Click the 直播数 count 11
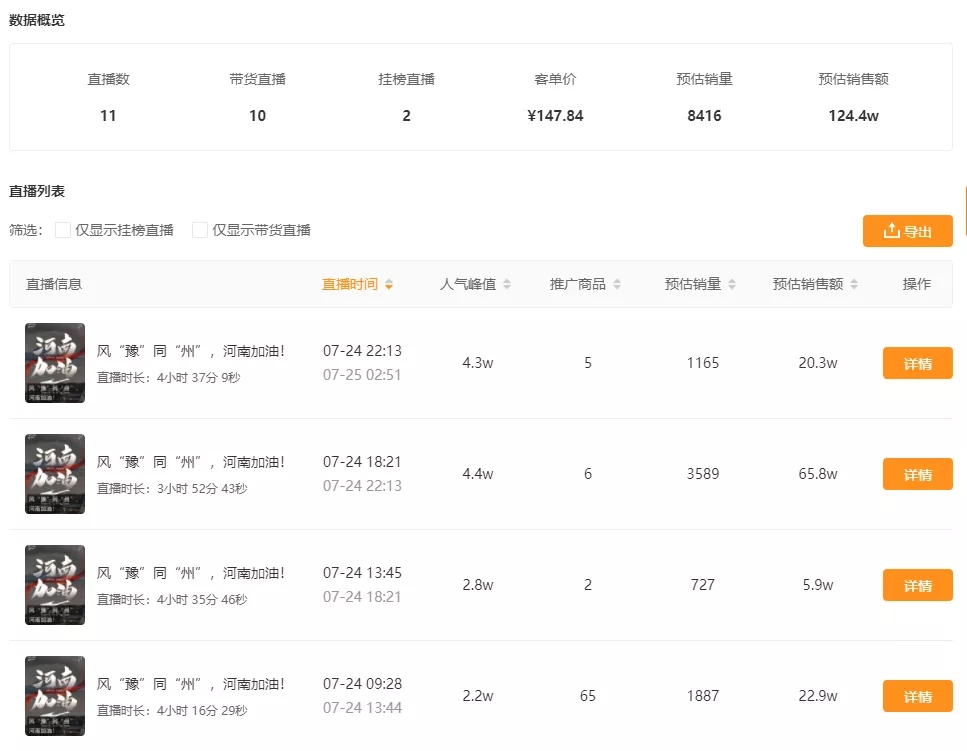Image resolution: width=967 pixels, height=751 pixels. tap(108, 116)
